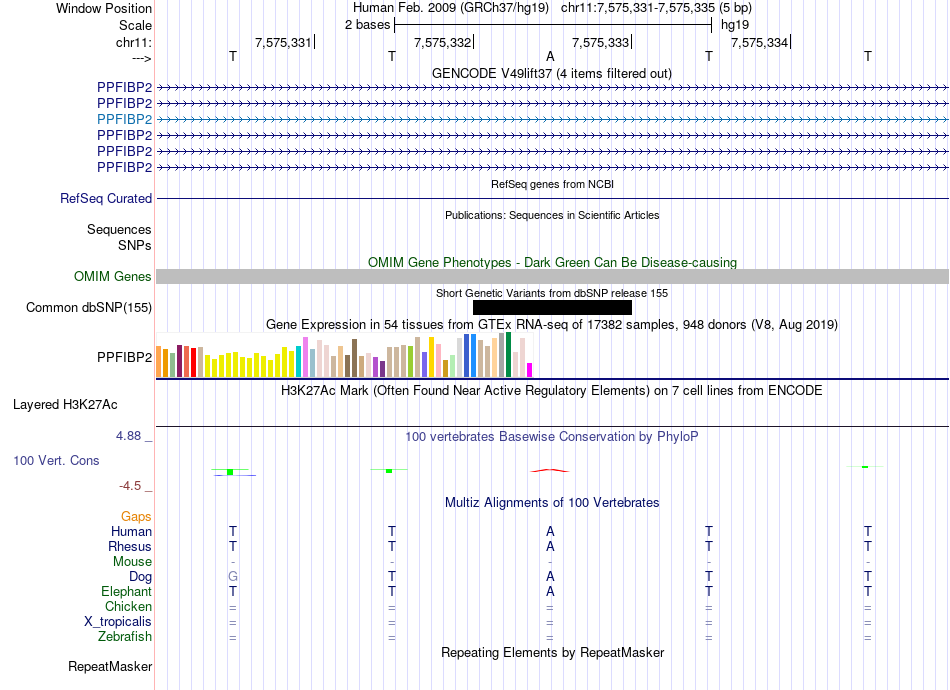Open the RefSeq Curated track label
Image resolution: width=950 pixels, height=690 pixels.
(x=106, y=199)
